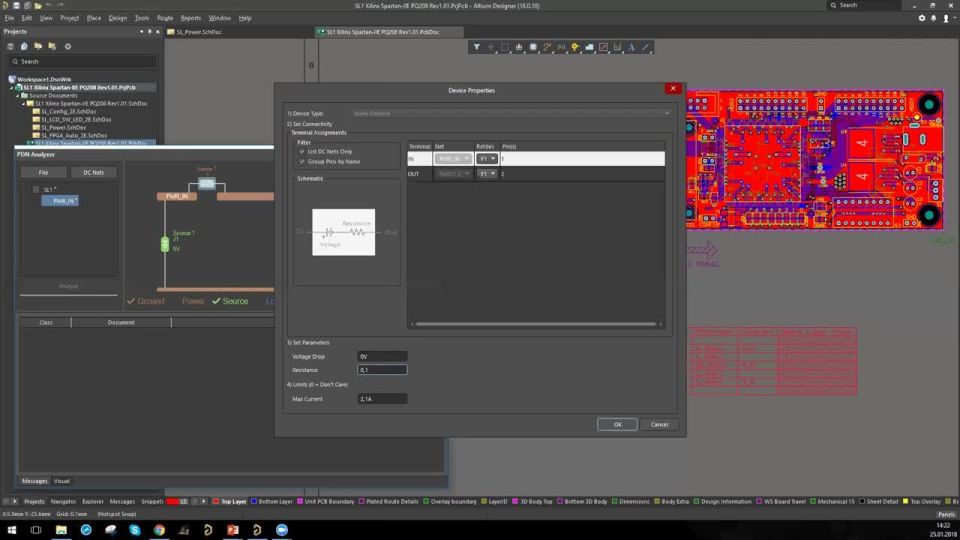Toggle the Ground legend checkmark in PDN Analyzer
This screenshot has width=960, height=540.
coord(131,301)
